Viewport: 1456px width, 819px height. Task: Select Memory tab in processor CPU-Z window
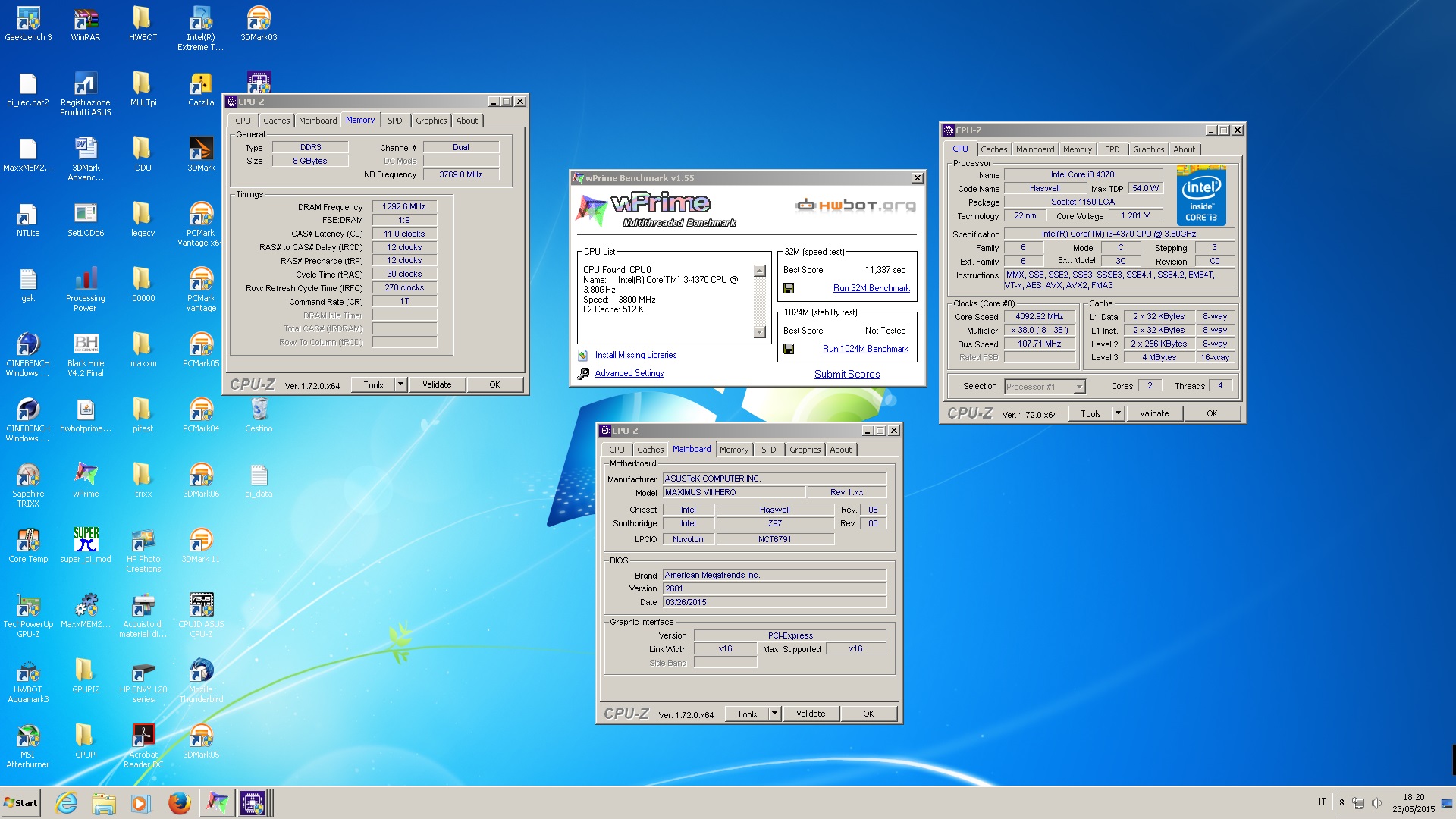pyautogui.click(x=1077, y=149)
